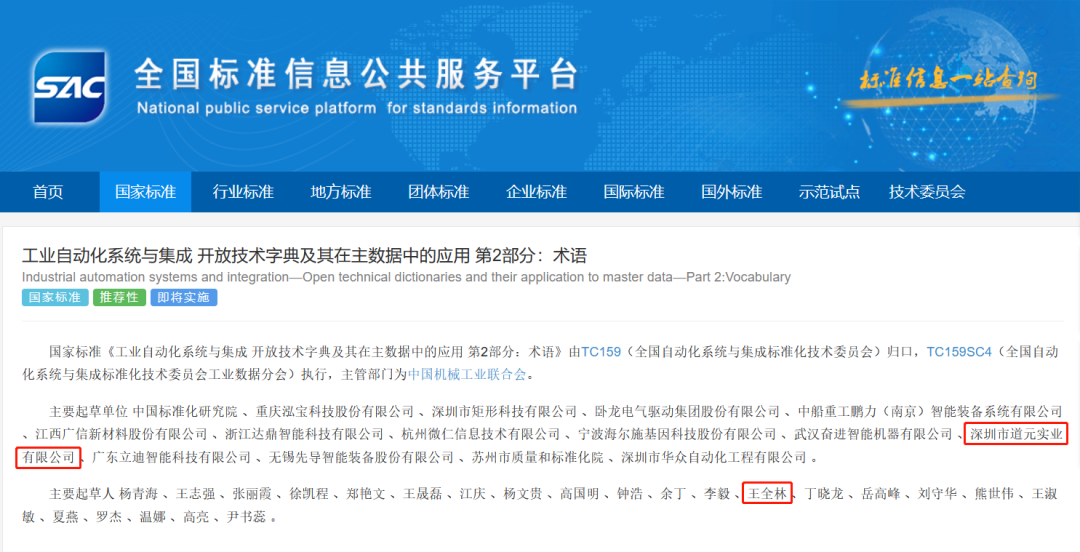Click the drafter name 杨文贵
The height and width of the screenshot is (552, 1080).
point(523,494)
